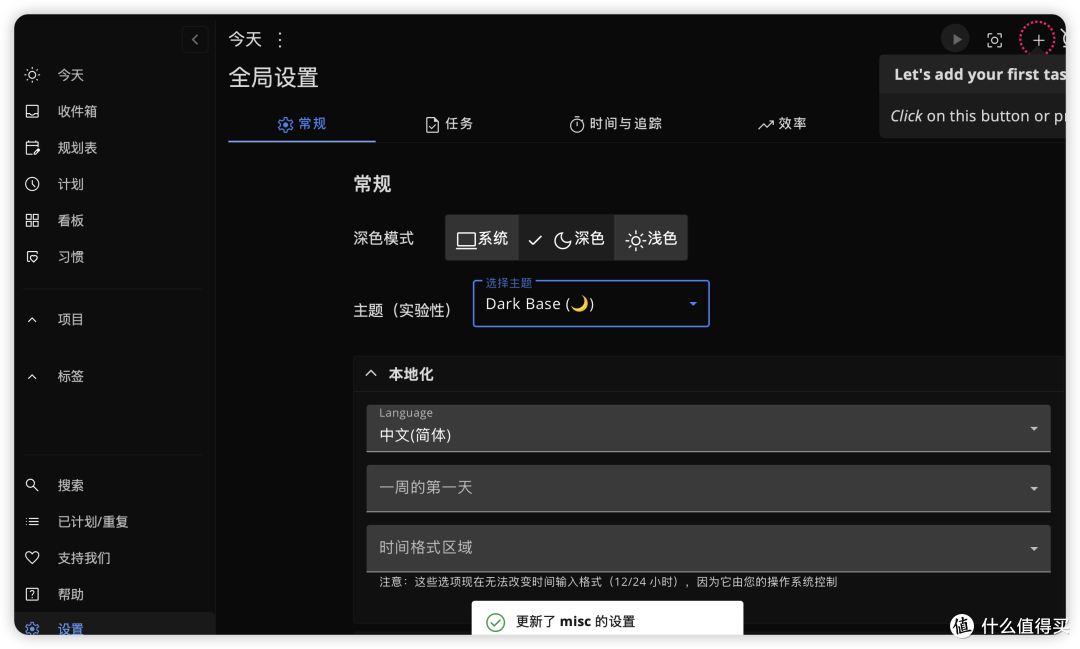1080x649 pixels.
Task: Select 深色 dark mode option
Action: [x=567, y=238]
